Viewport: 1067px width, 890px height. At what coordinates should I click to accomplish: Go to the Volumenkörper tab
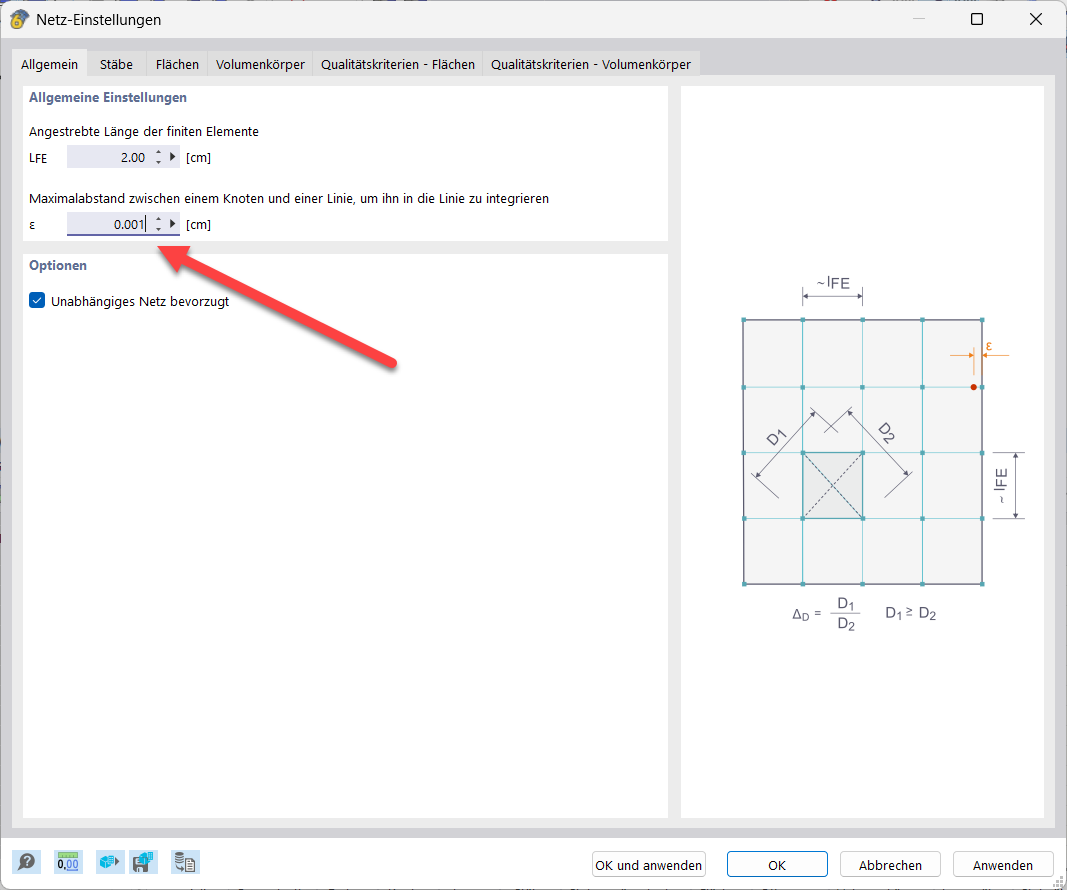tap(260, 64)
